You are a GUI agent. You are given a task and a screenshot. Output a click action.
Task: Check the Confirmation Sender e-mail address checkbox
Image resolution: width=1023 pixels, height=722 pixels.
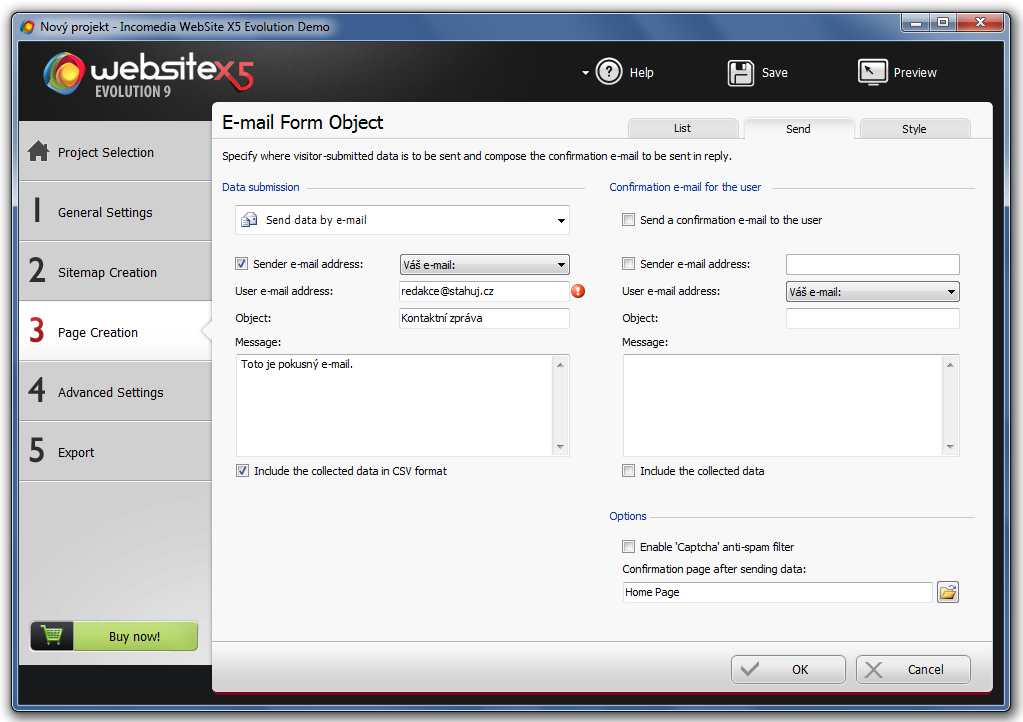tap(628, 263)
